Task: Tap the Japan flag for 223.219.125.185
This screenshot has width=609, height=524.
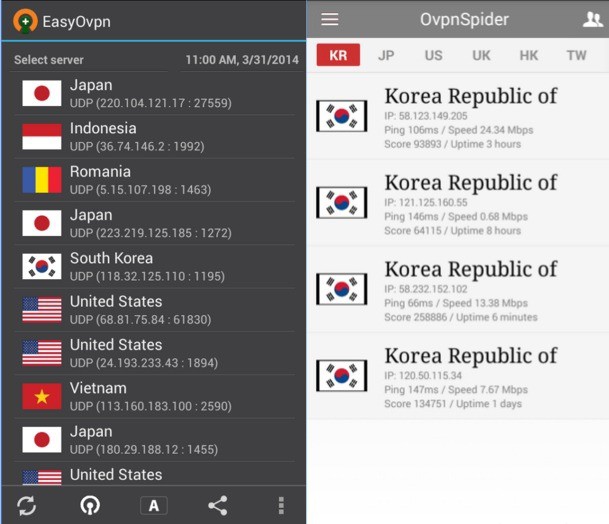Action: tap(42, 223)
